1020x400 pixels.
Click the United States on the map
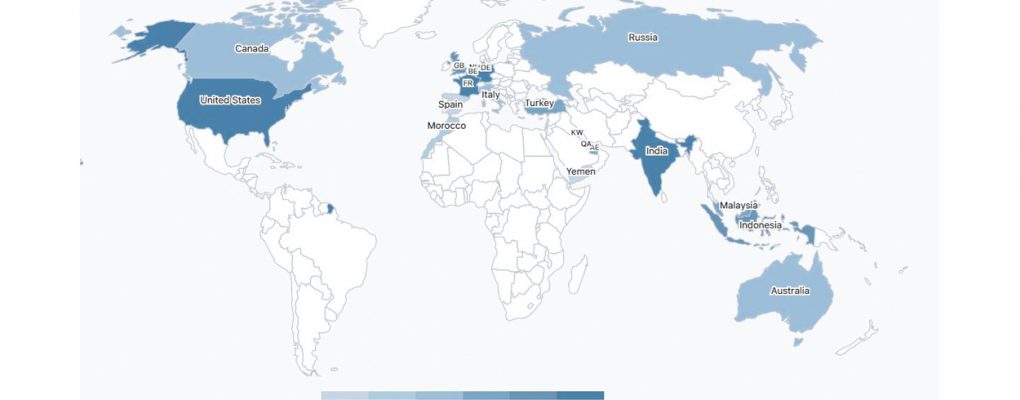coord(230,100)
